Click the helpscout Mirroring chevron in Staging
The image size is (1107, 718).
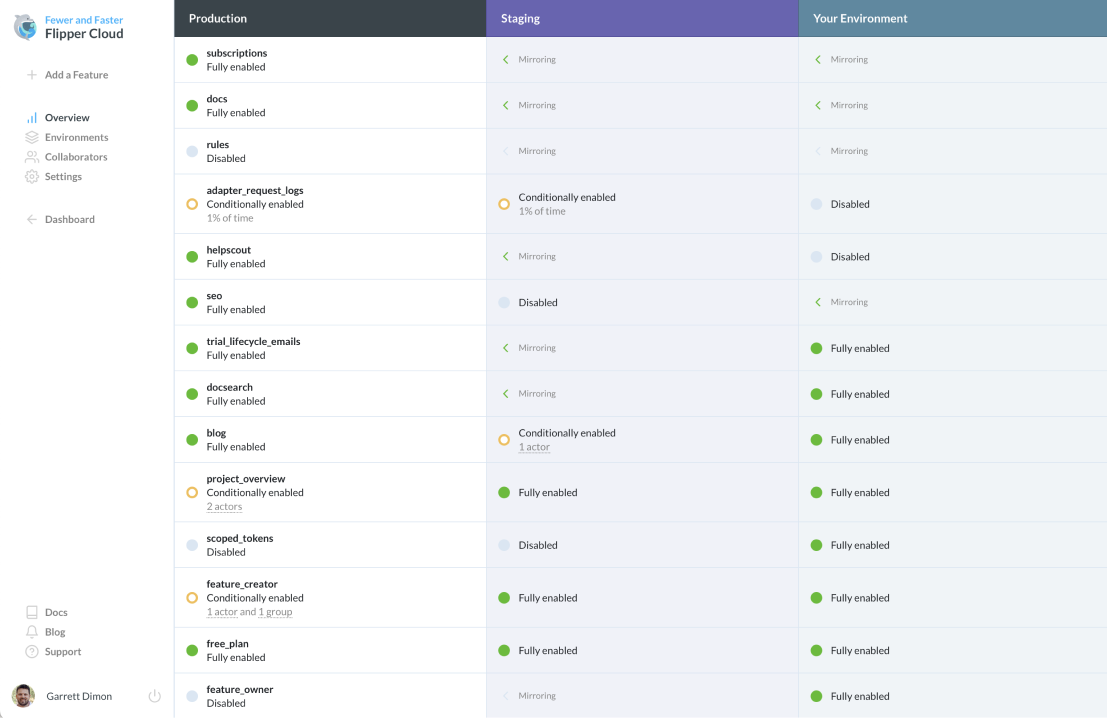pos(502,256)
